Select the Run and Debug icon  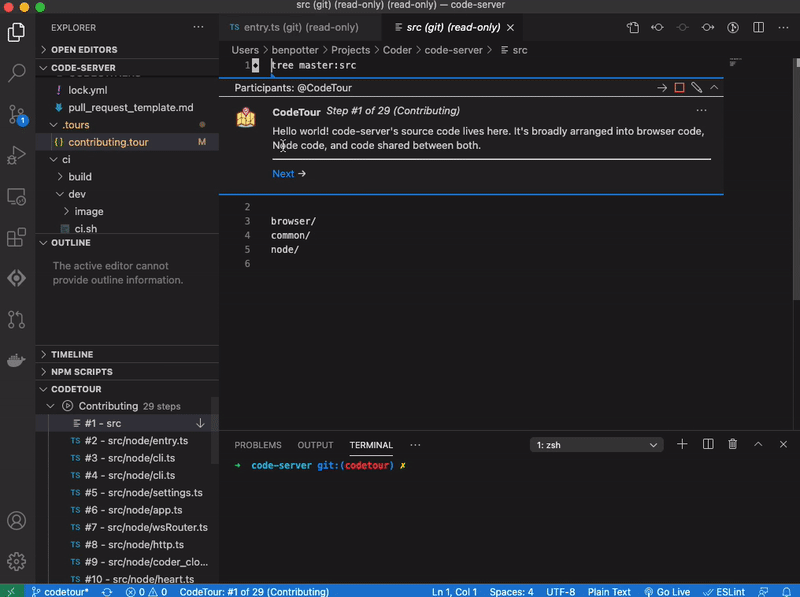(x=16, y=155)
